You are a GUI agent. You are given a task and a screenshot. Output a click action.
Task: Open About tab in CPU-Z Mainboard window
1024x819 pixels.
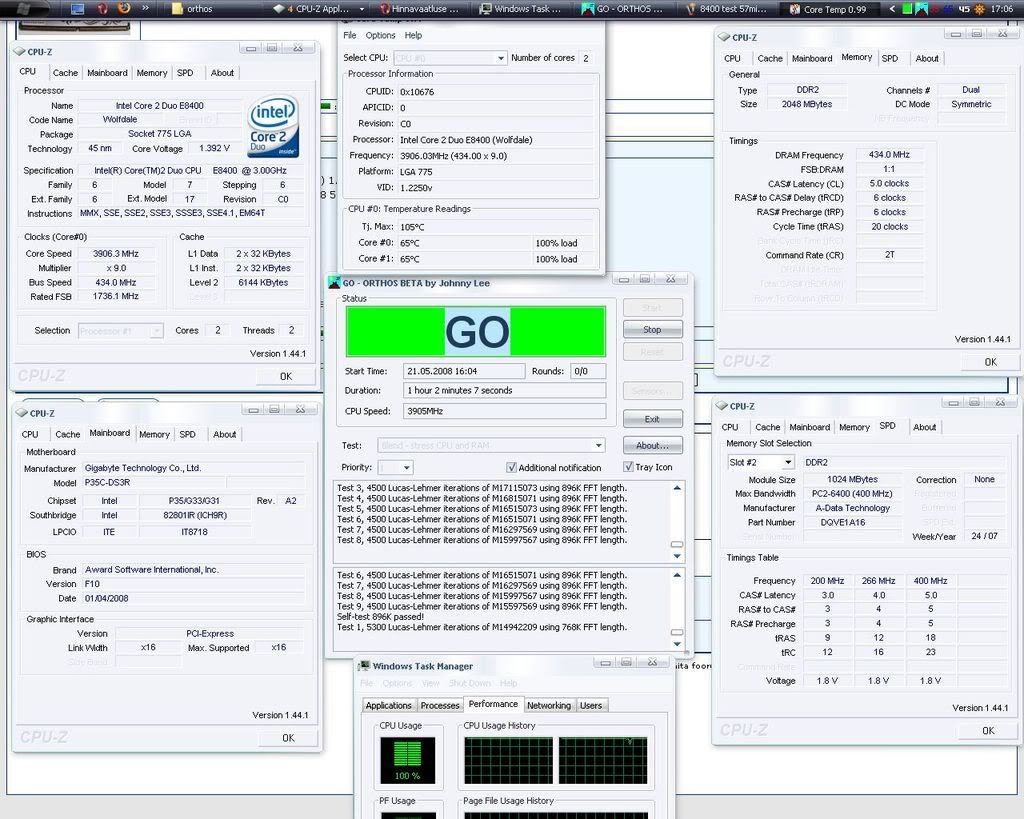(225, 434)
